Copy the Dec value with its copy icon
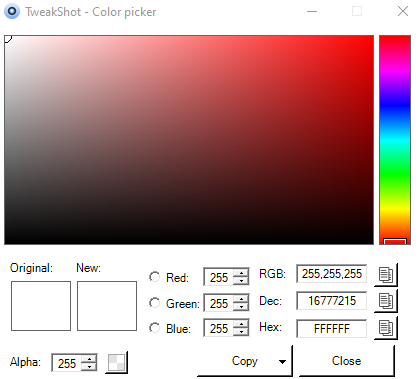418x379 pixels. point(386,301)
